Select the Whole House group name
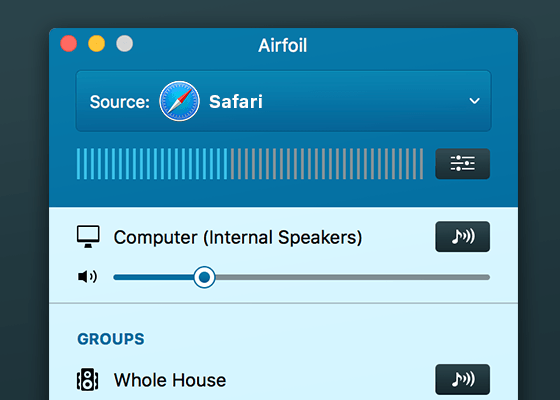Screen dimensions: 560x400 coord(170,380)
